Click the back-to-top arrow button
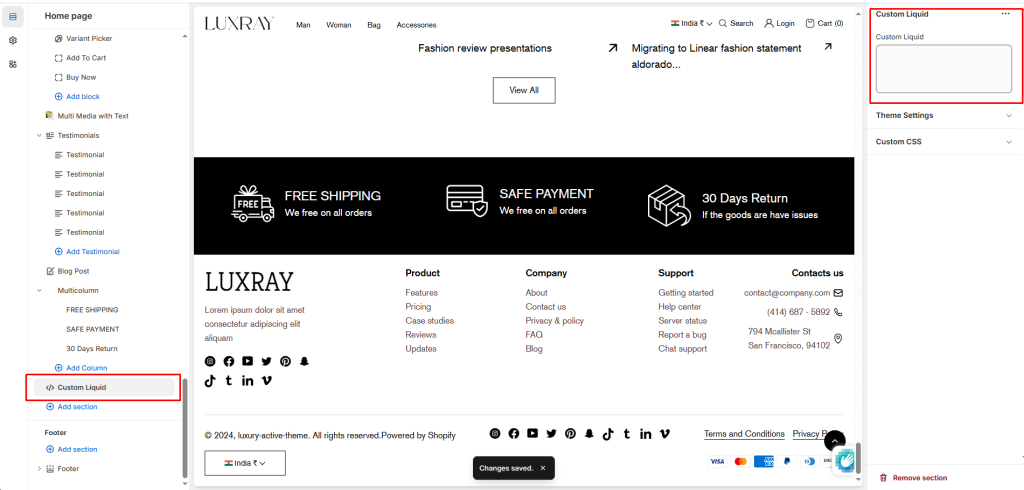The image size is (1024, 490). tap(835, 441)
